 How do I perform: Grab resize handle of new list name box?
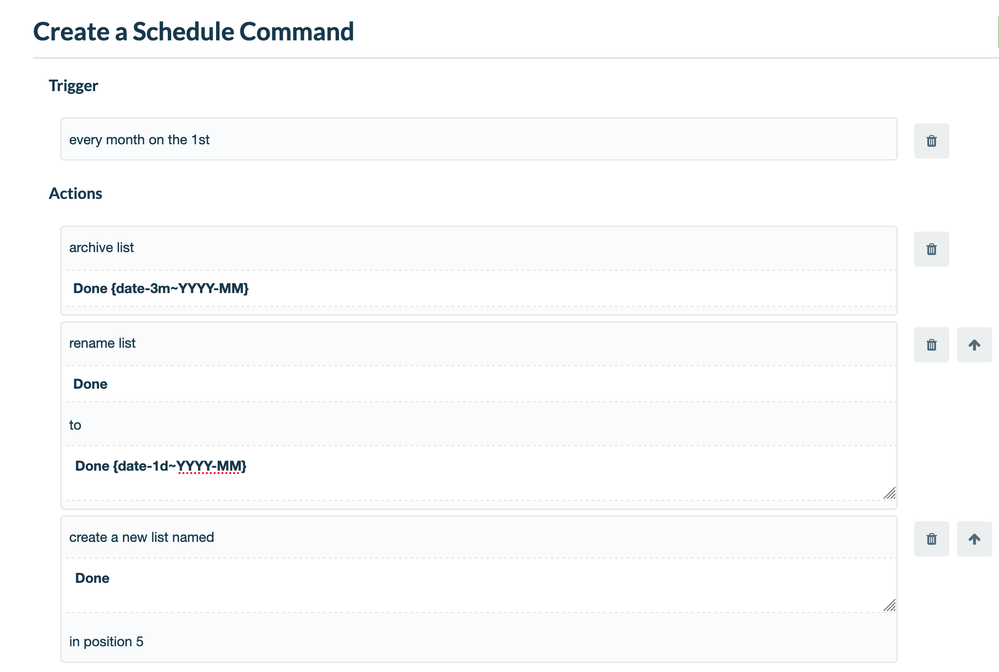pos(889,605)
